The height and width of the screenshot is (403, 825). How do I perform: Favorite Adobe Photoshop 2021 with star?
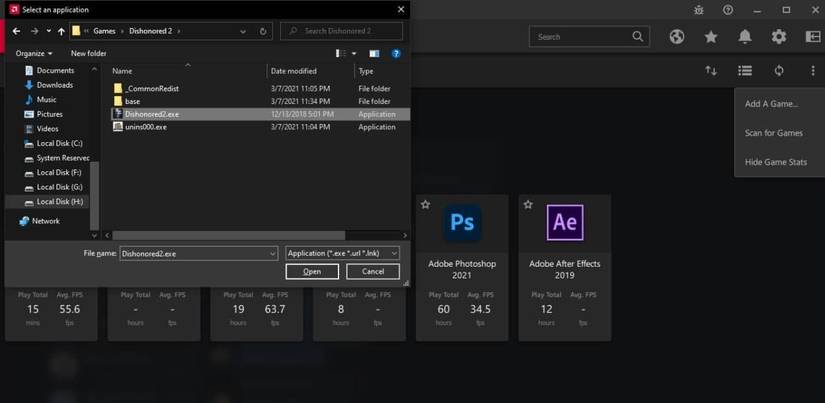tap(426, 205)
